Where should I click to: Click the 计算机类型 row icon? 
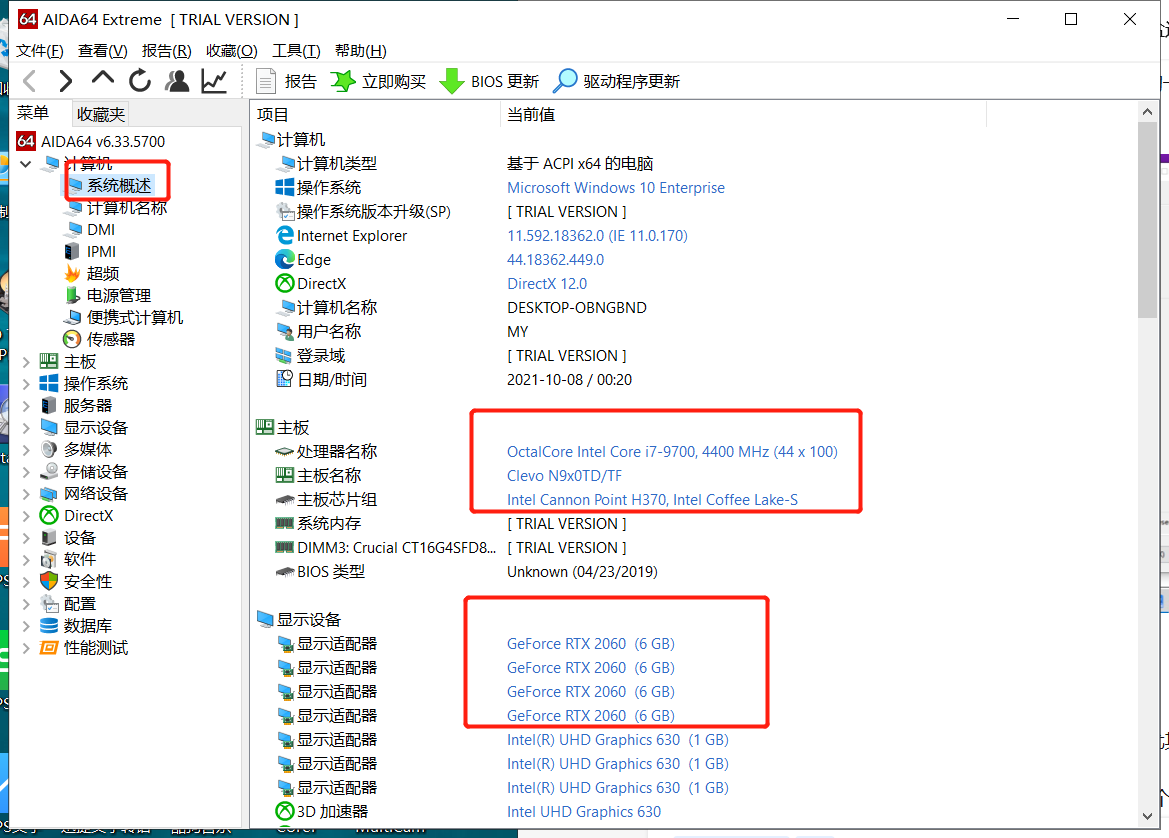(285, 163)
